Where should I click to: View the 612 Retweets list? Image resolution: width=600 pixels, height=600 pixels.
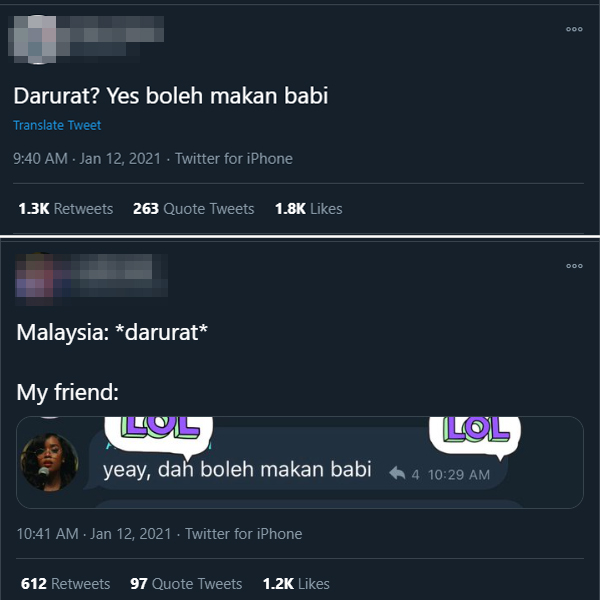point(65,584)
